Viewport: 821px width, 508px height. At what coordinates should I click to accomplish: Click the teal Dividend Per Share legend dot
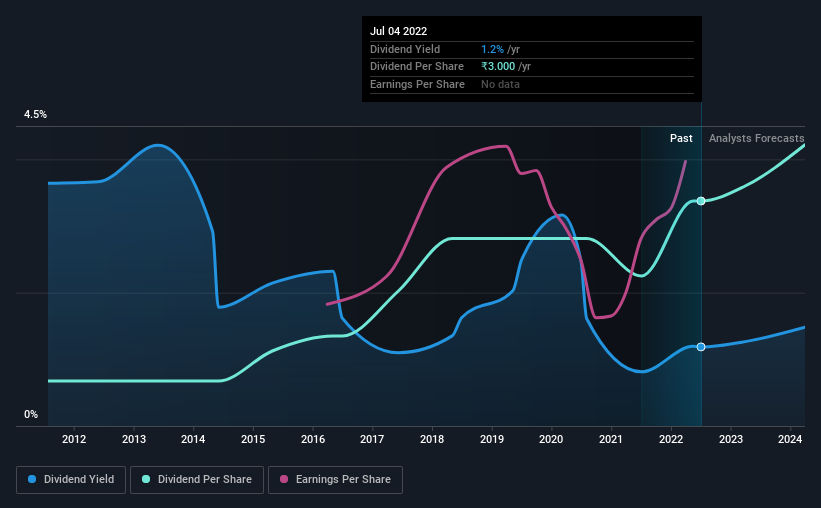146,479
